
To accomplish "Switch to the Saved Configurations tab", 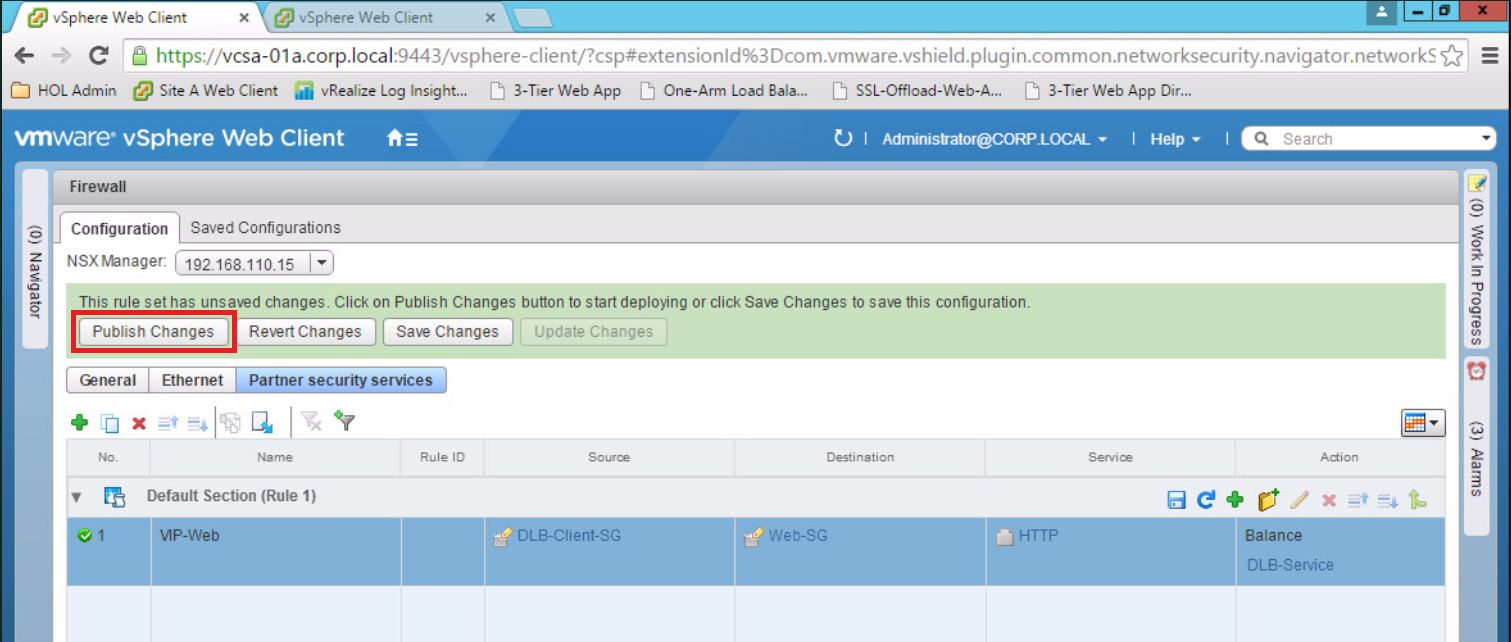I will (x=265, y=227).
